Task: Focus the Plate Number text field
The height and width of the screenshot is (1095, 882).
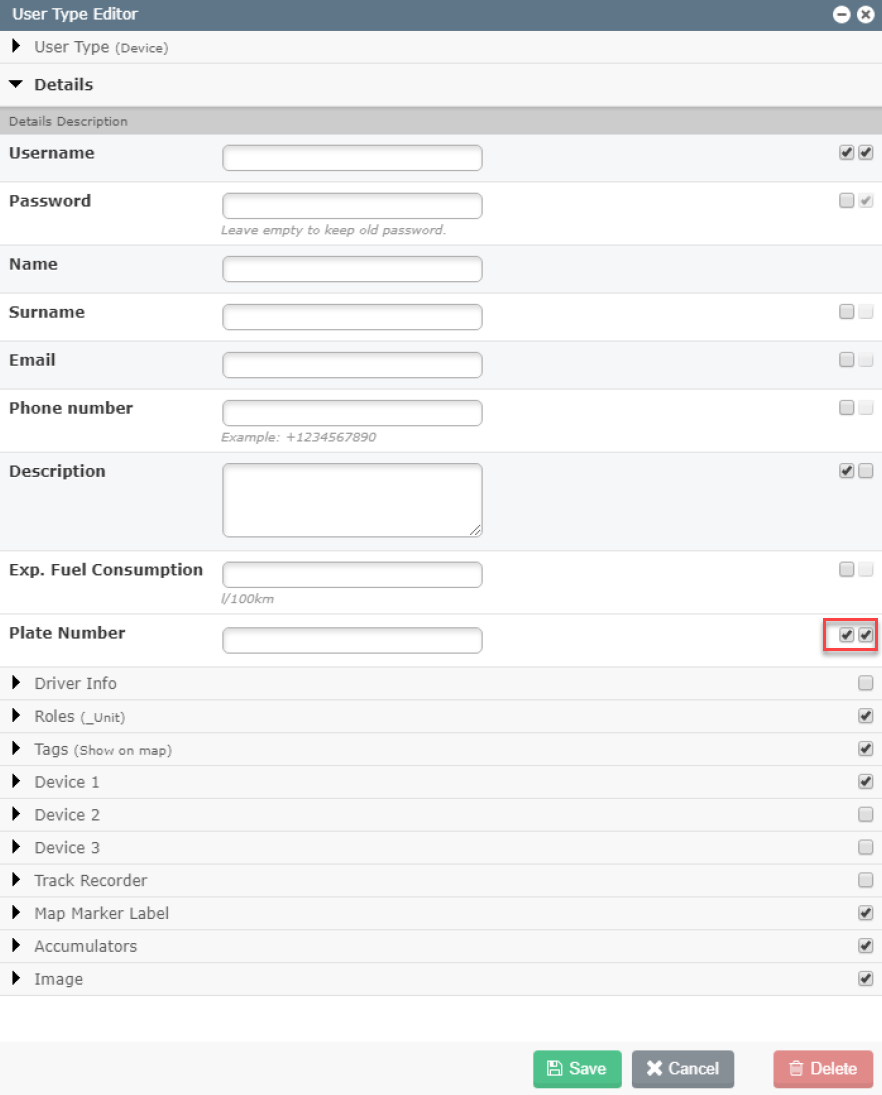Action: pyautogui.click(x=352, y=640)
